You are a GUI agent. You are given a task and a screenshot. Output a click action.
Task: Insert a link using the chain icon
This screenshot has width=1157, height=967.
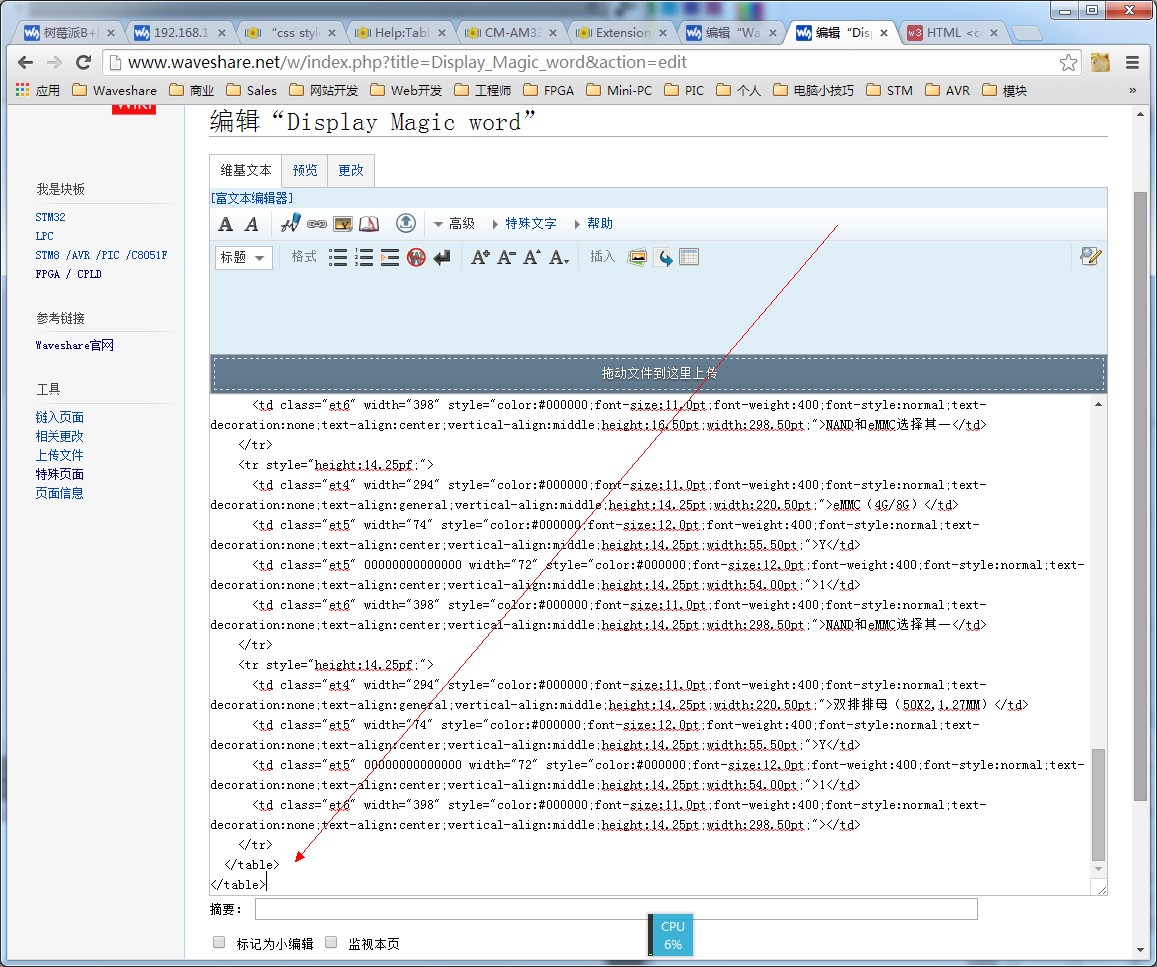click(x=317, y=223)
